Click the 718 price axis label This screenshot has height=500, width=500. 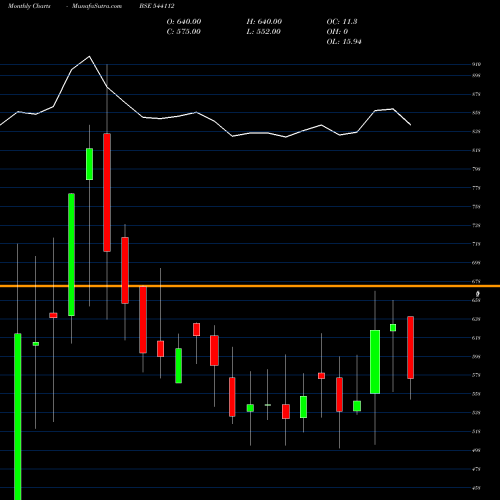click(476, 244)
